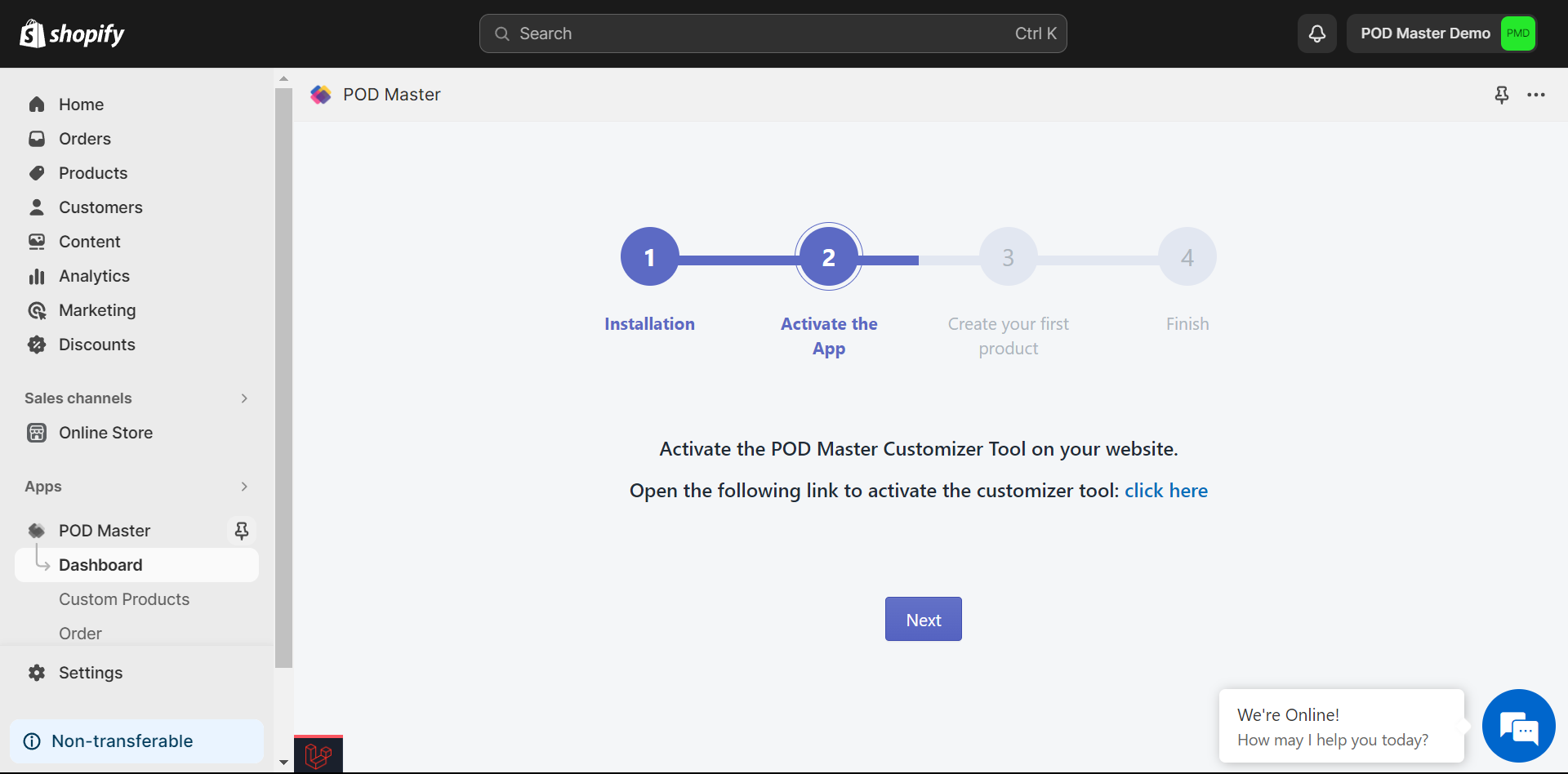The image size is (1568, 774).
Task: Click the Products tag icon
Action: point(37,173)
